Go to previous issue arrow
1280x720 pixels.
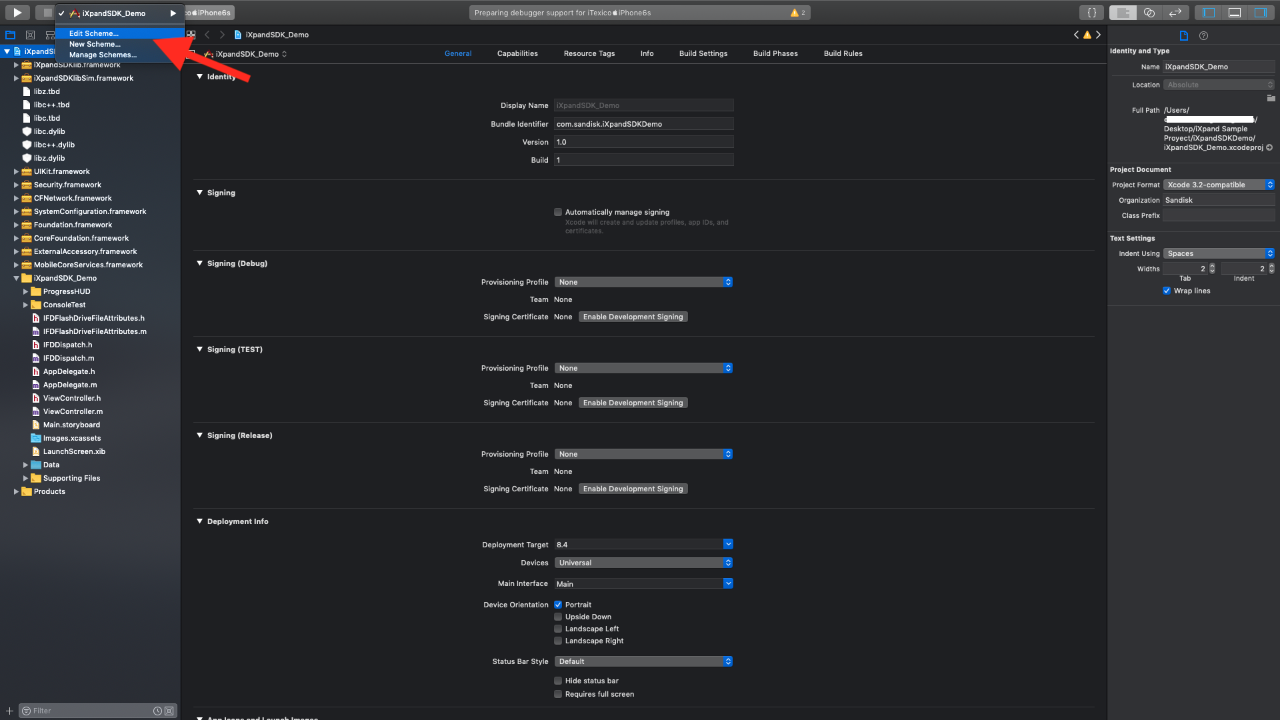[x=1076, y=35]
